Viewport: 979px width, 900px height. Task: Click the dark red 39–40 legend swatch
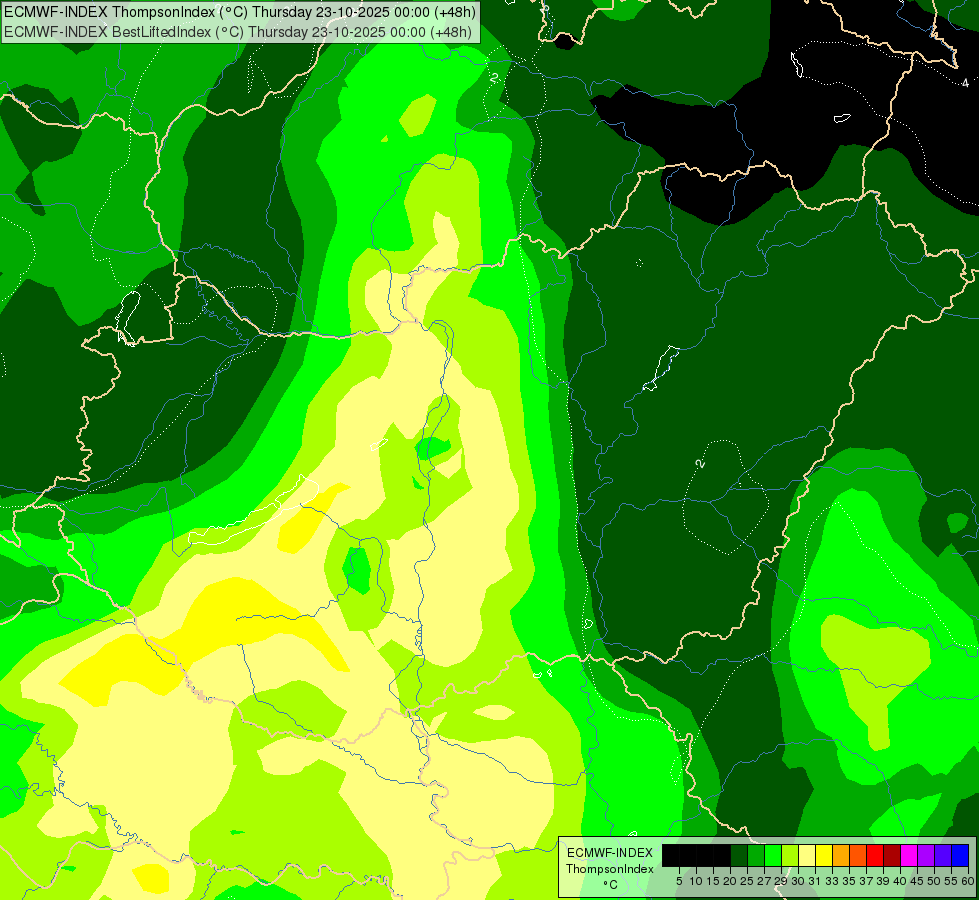pos(892,856)
